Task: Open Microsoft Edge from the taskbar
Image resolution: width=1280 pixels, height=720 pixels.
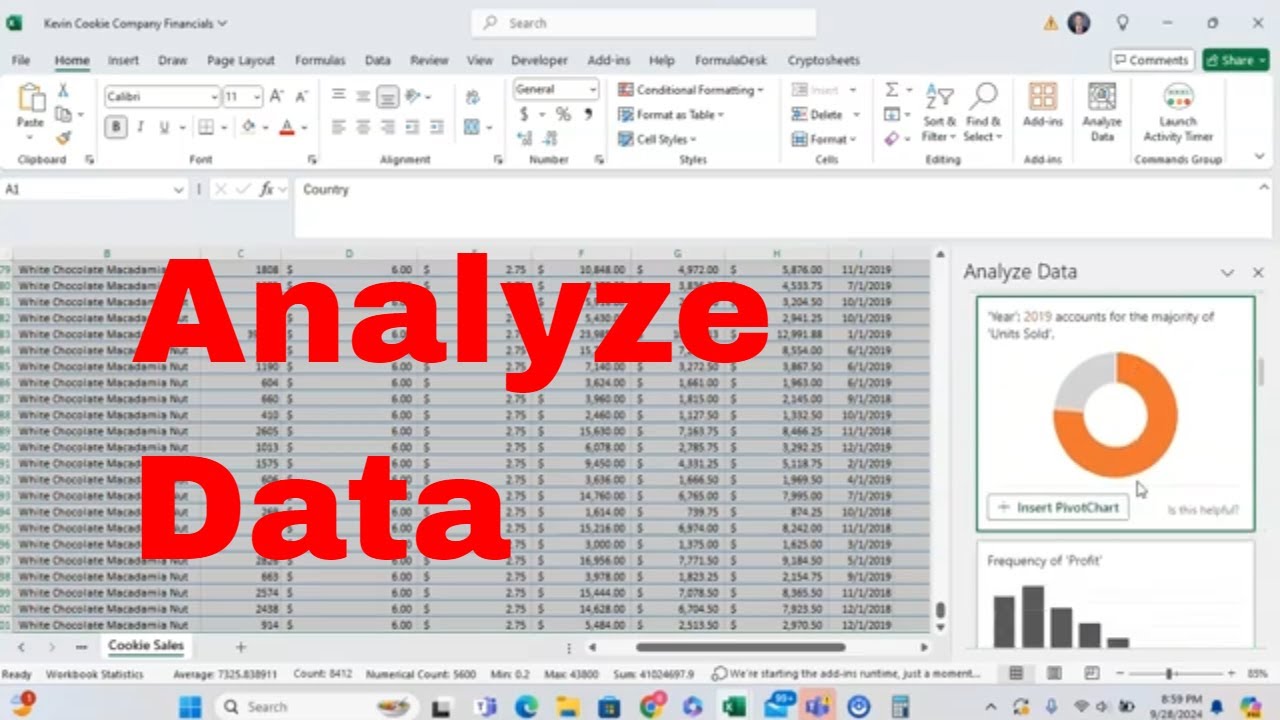Action: coord(526,707)
